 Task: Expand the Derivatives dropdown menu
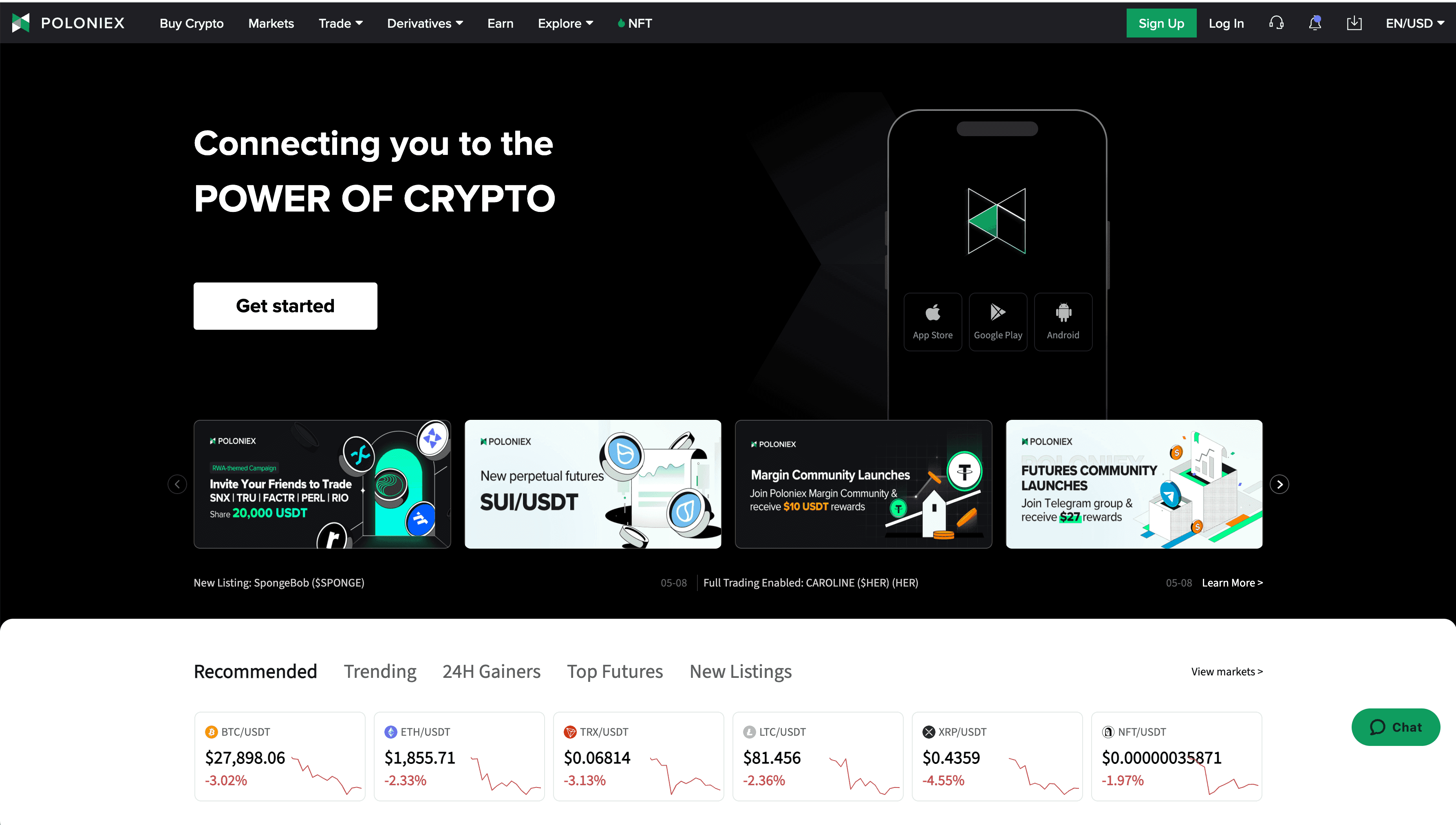(425, 23)
